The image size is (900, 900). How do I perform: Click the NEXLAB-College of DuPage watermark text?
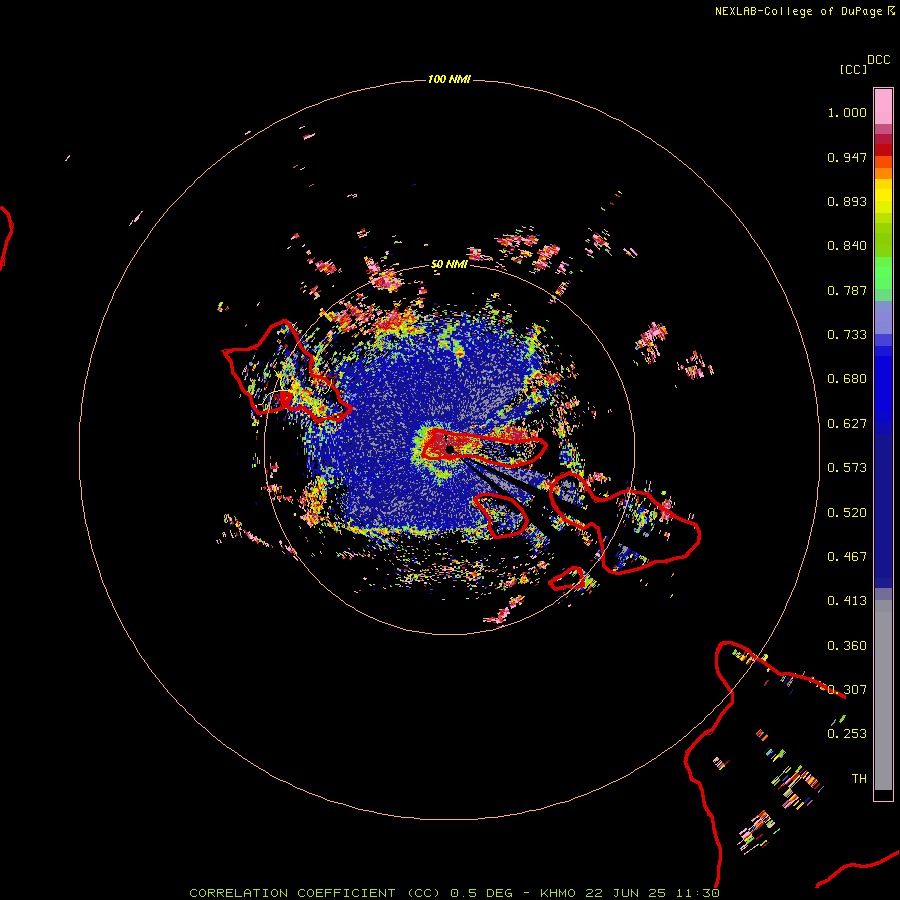(798, 11)
